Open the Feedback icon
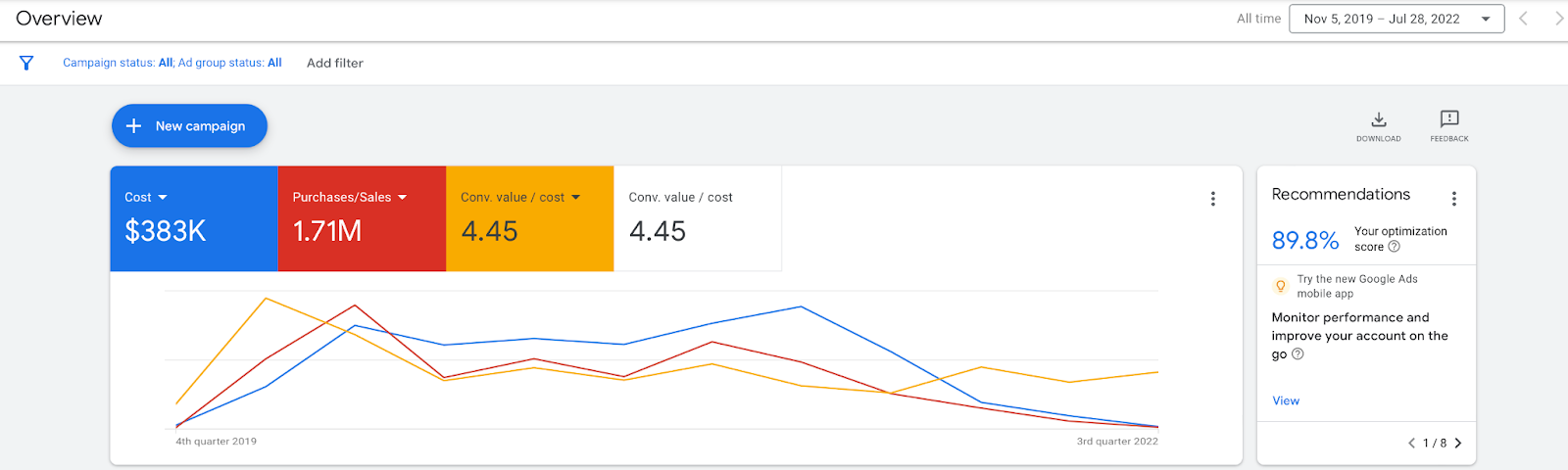Image resolution: width=1568 pixels, height=470 pixels. pos(1449,119)
